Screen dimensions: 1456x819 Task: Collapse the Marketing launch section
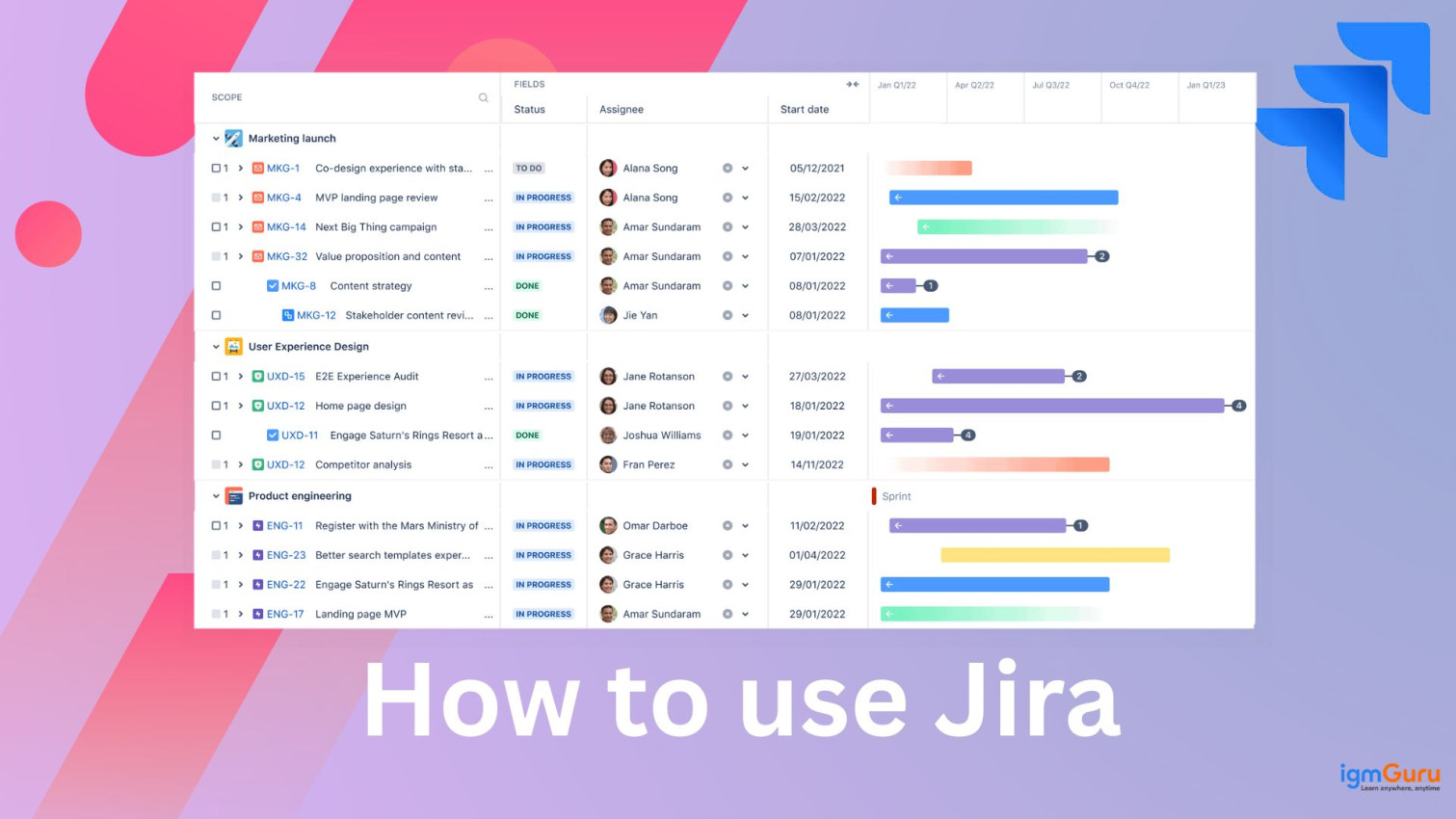(x=216, y=138)
